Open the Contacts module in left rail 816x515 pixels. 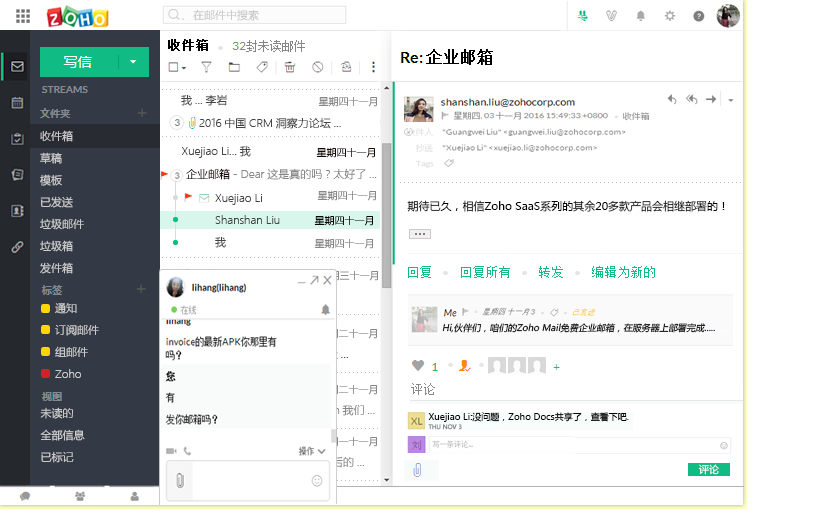[17, 211]
